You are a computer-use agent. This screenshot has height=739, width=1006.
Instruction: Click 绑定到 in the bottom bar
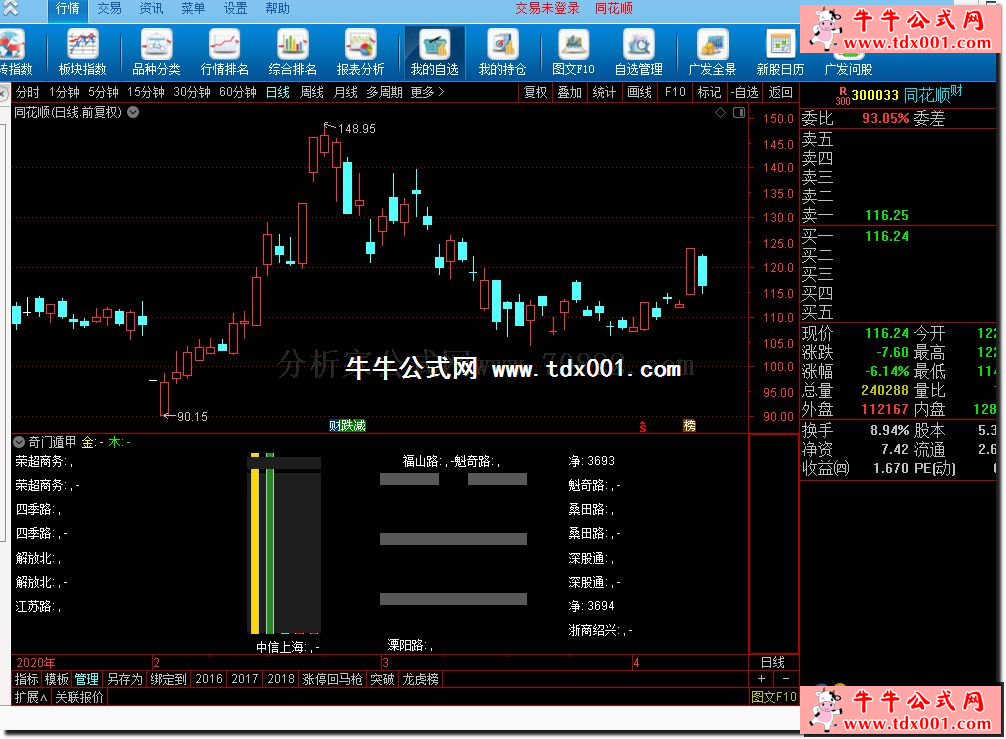(168, 679)
